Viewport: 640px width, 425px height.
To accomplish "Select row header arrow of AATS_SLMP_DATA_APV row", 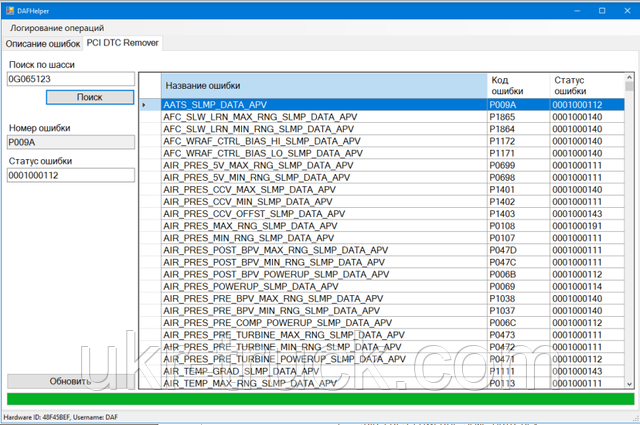I will [150, 105].
